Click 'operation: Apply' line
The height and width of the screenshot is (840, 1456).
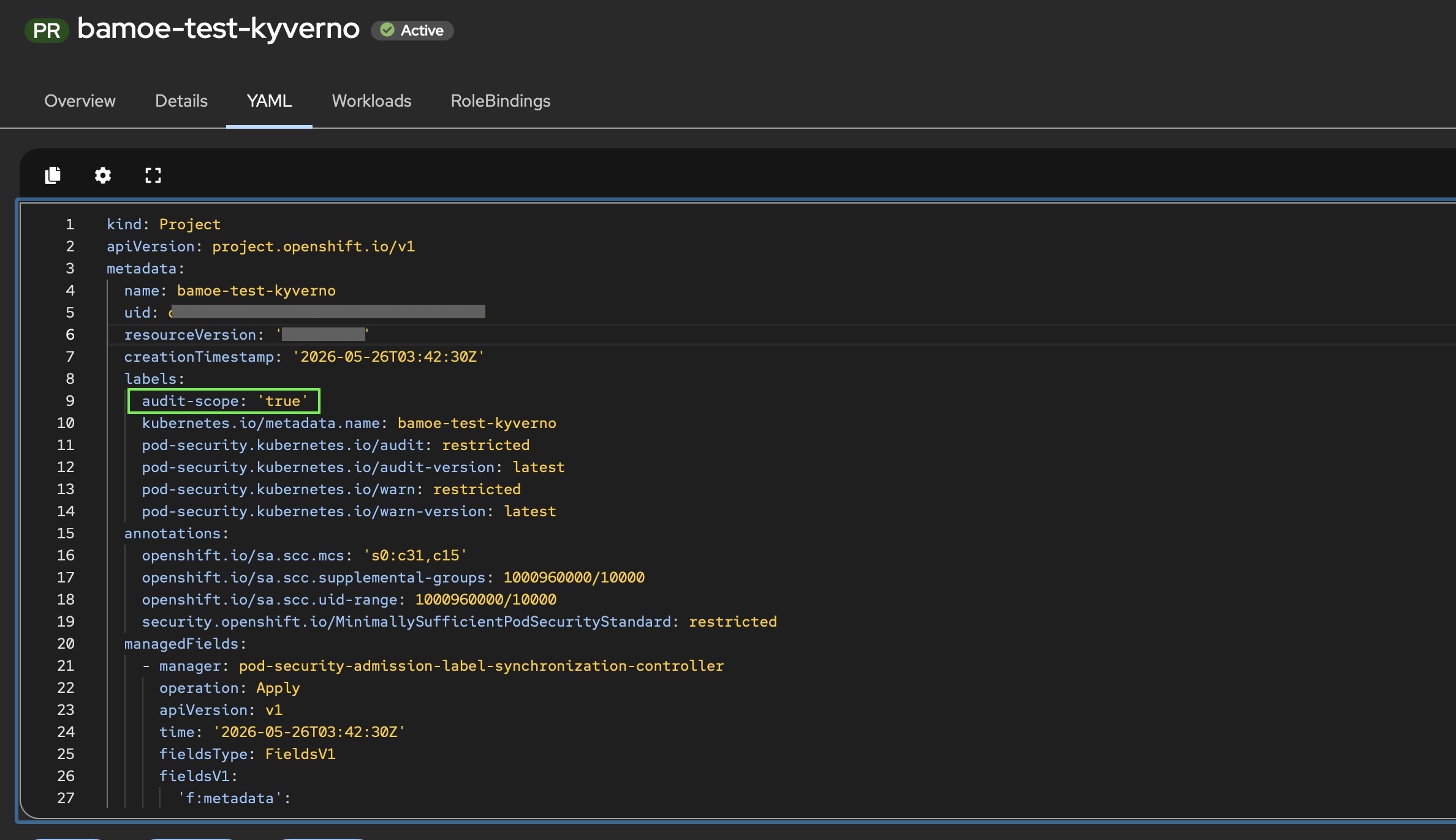(230, 688)
